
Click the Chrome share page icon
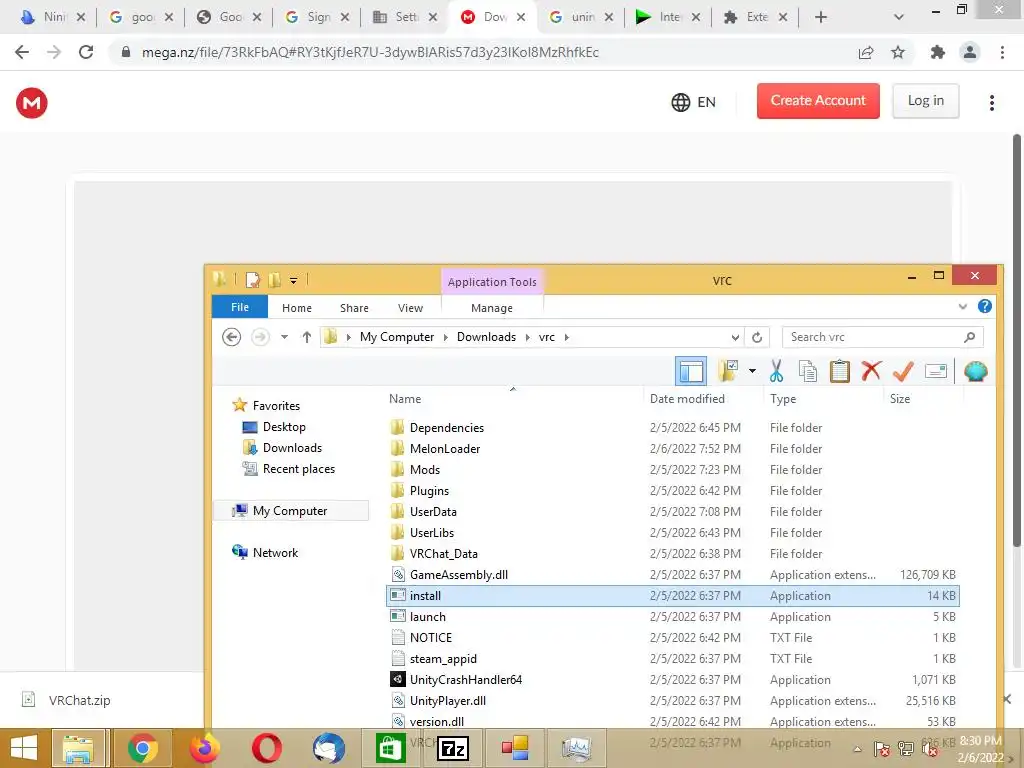click(x=866, y=52)
